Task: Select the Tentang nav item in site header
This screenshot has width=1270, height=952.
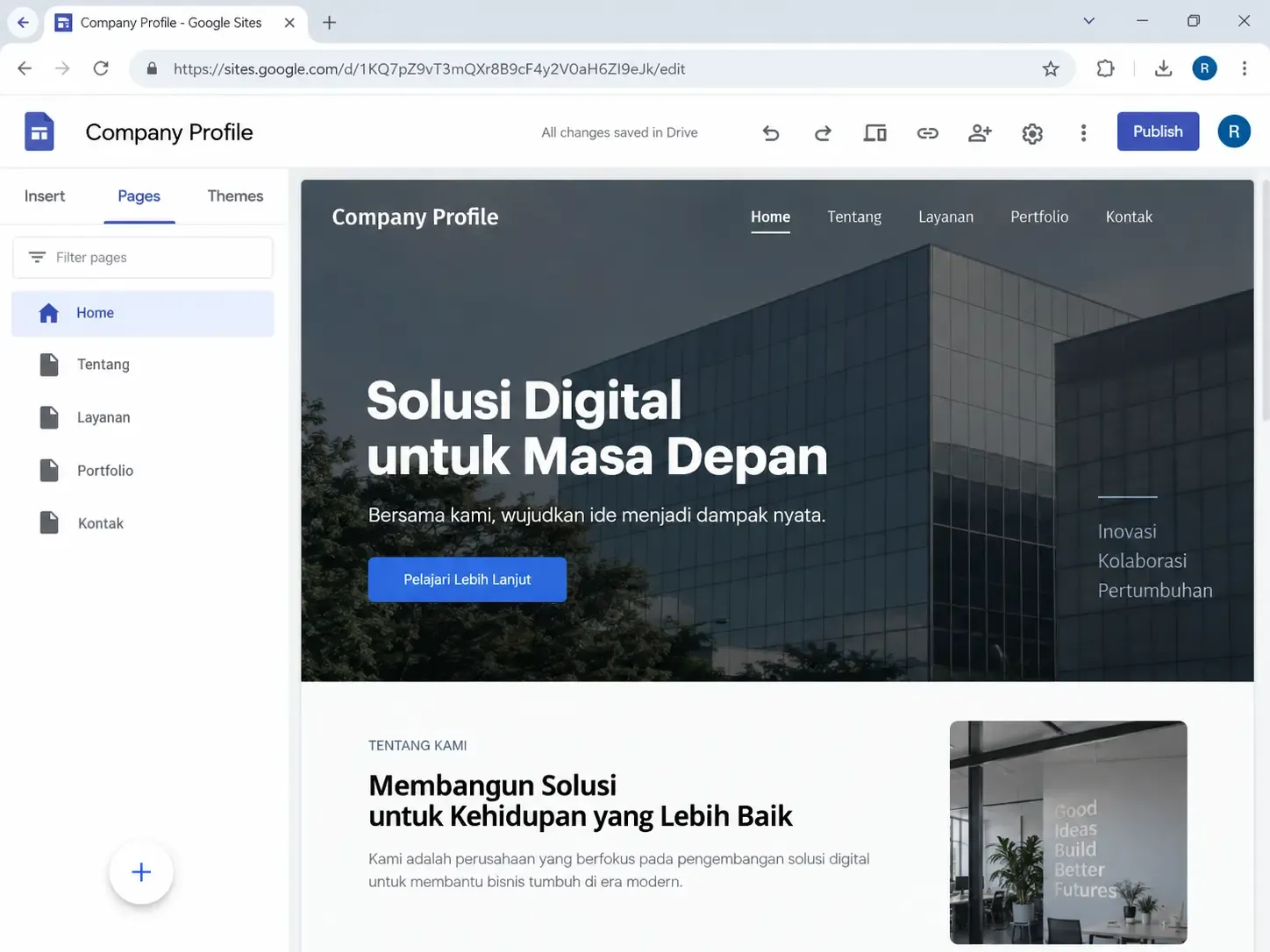Action: tap(854, 217)
